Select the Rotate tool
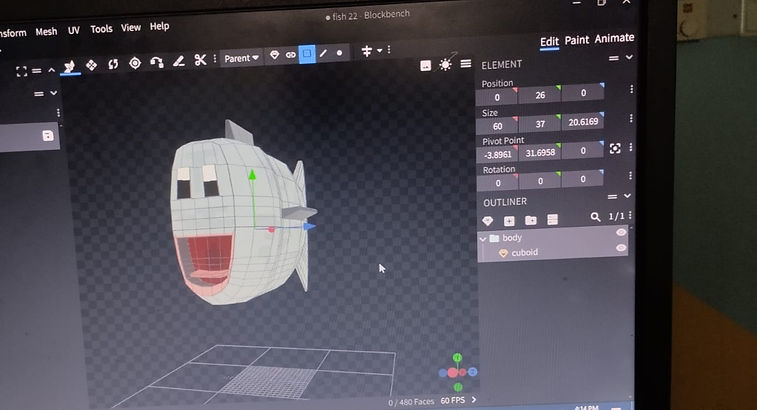The width and height of the screenshot is (757, 410). (113, 64)
